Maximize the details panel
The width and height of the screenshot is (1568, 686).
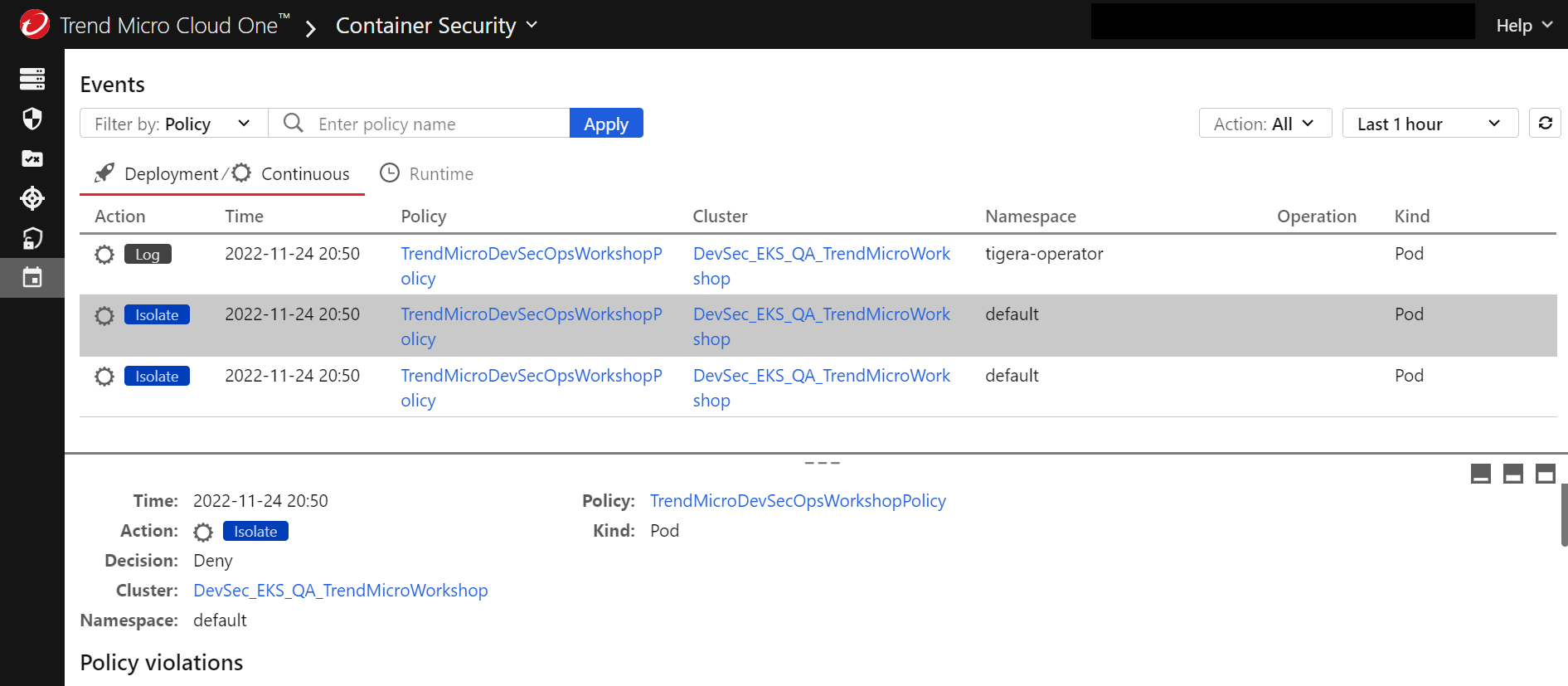[x=1546, y=474]
